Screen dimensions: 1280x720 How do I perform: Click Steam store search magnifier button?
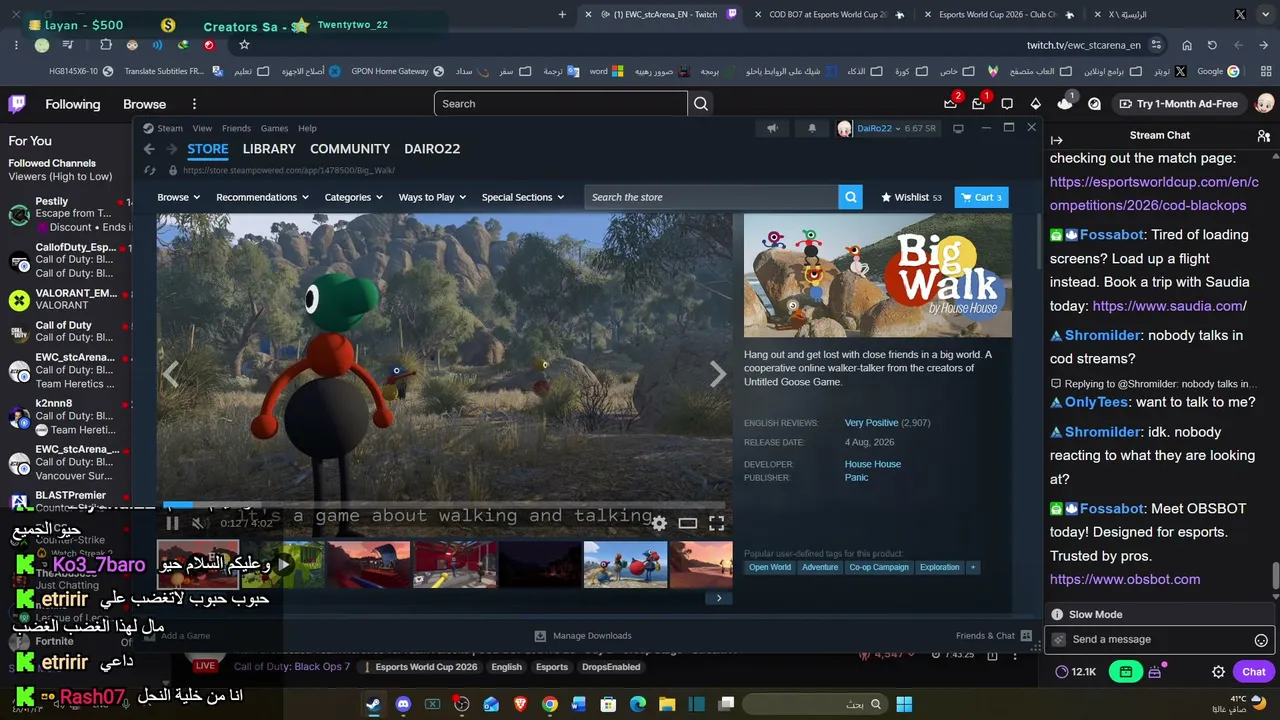[x=851, y=197]
